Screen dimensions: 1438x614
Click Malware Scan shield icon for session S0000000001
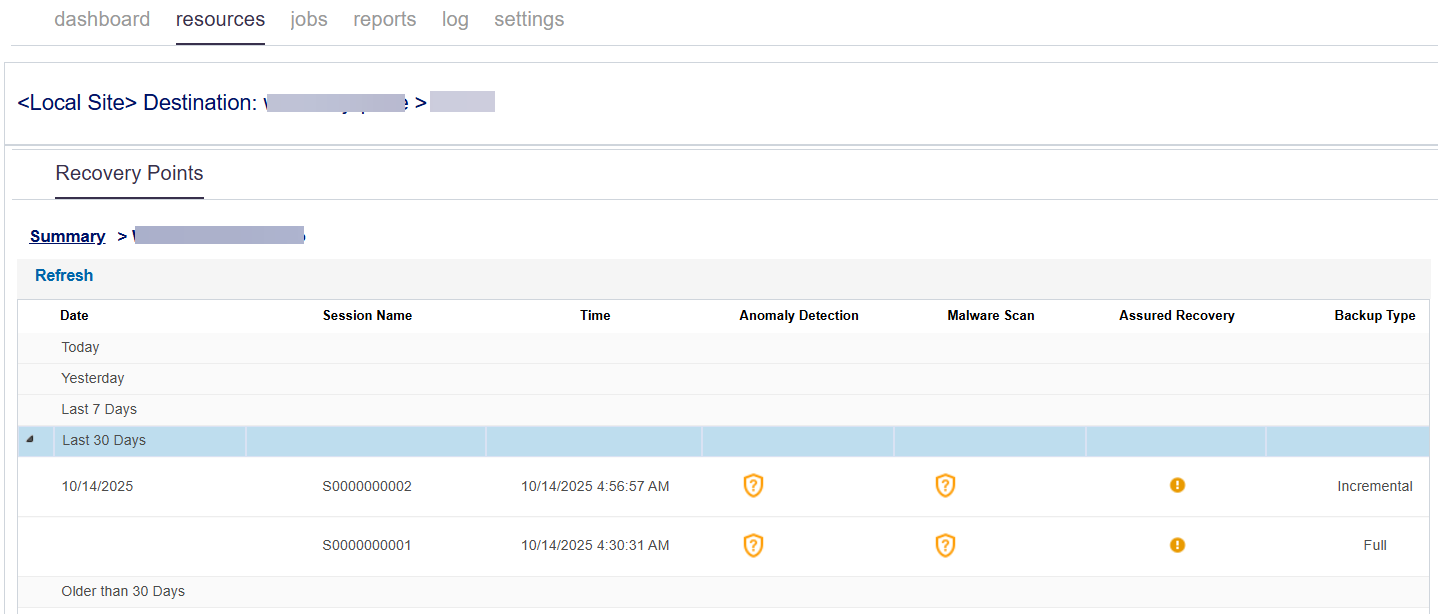(945, 546)
